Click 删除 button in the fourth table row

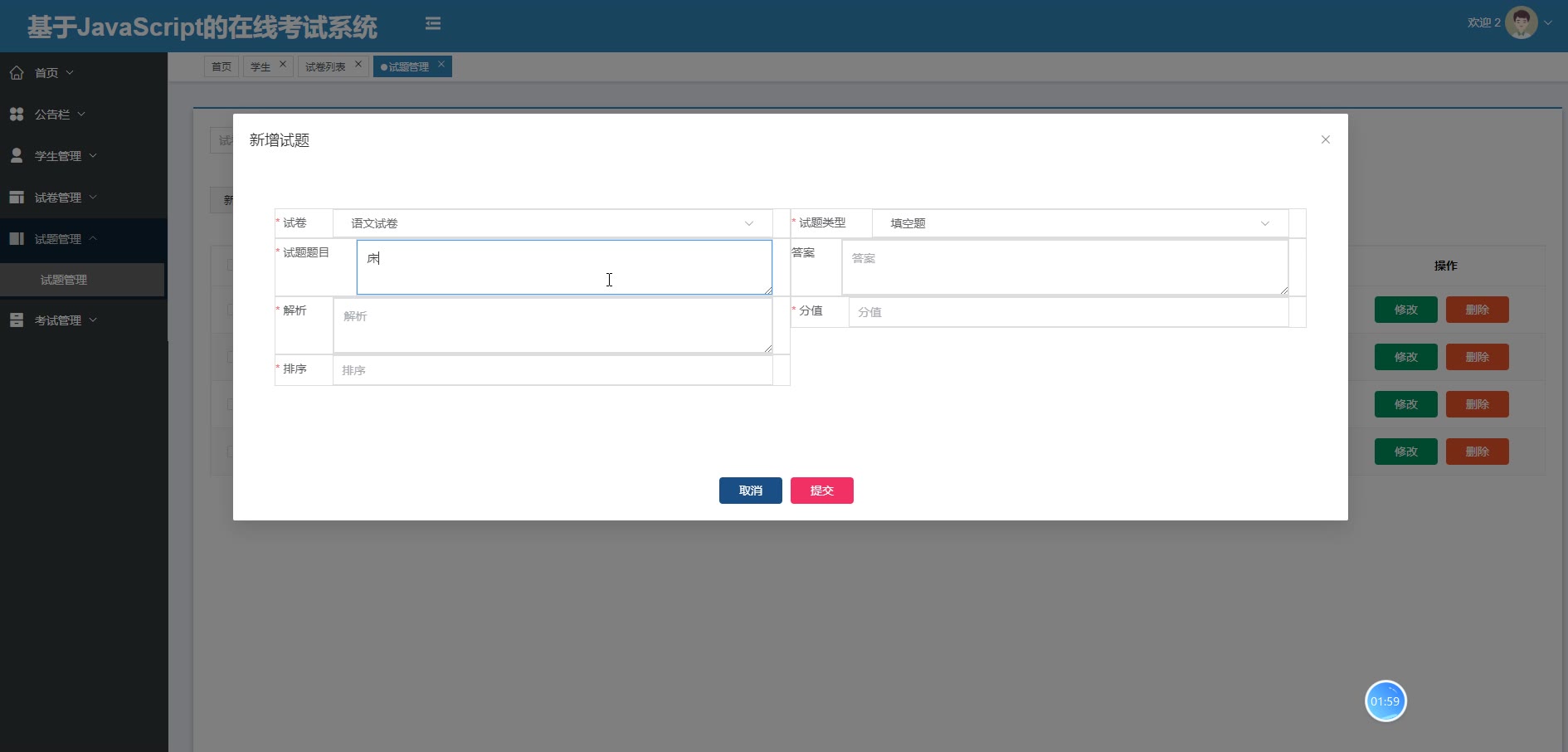pos(1478,452)
